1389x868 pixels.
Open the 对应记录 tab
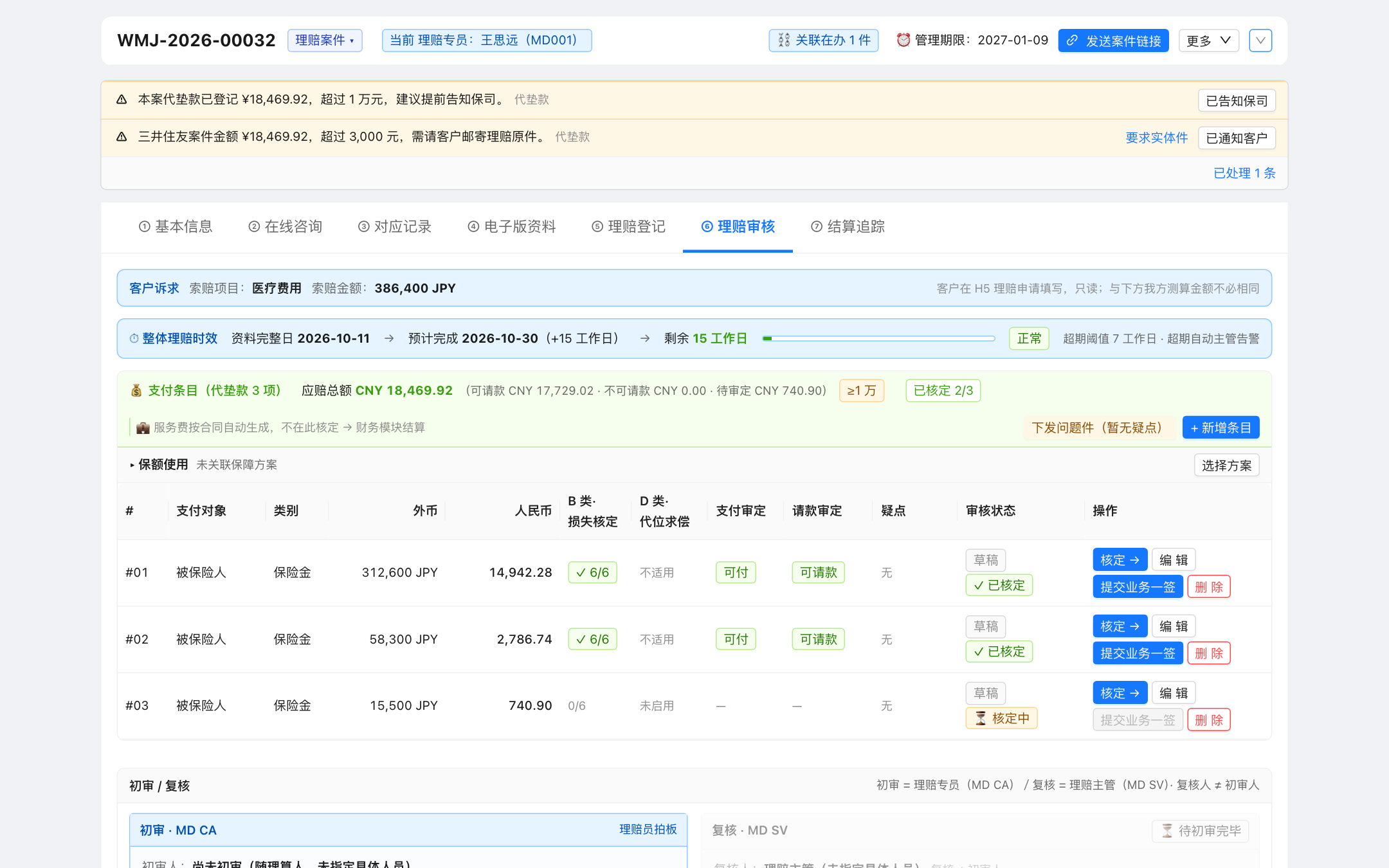click(395, 226)
